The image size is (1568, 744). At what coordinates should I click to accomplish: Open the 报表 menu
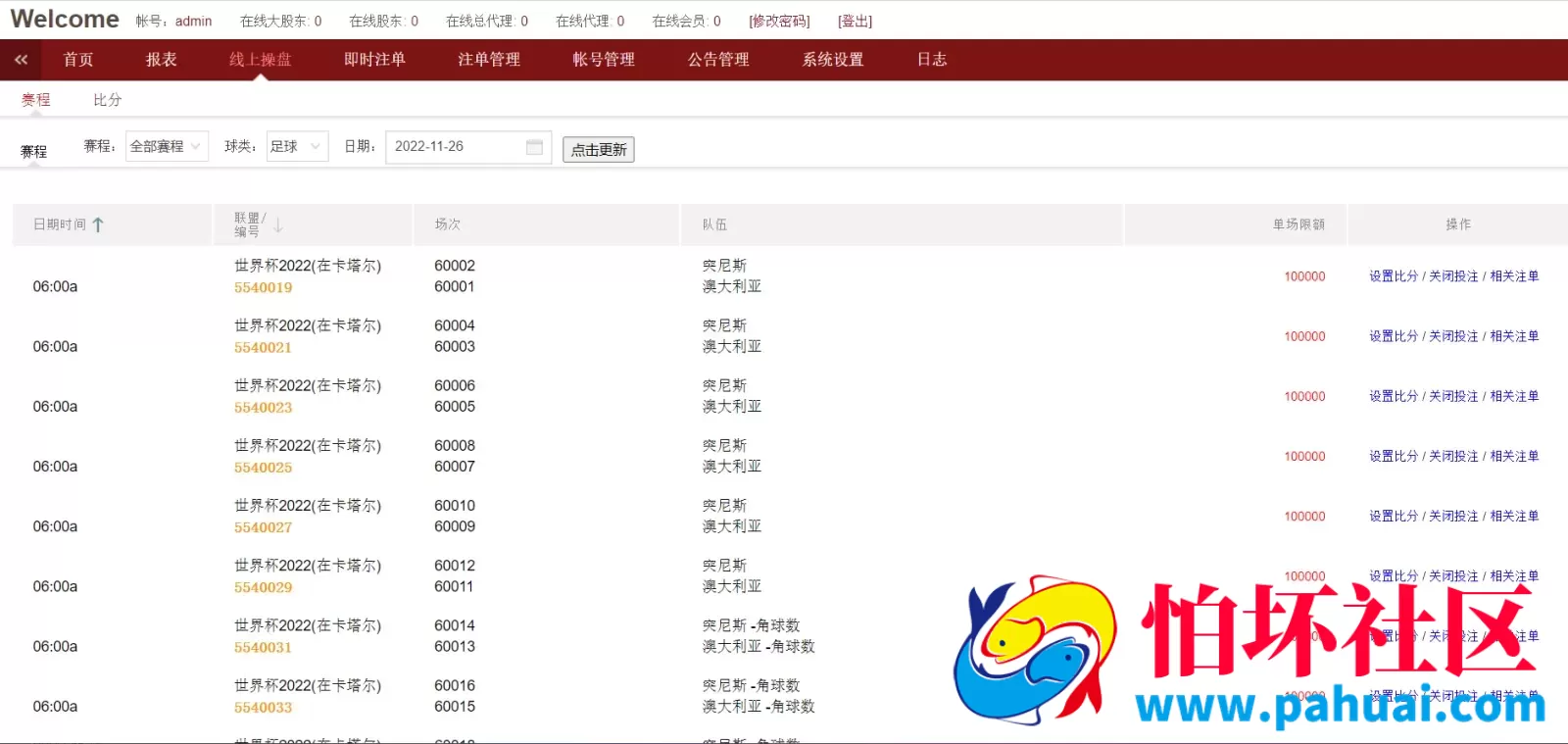162,60
